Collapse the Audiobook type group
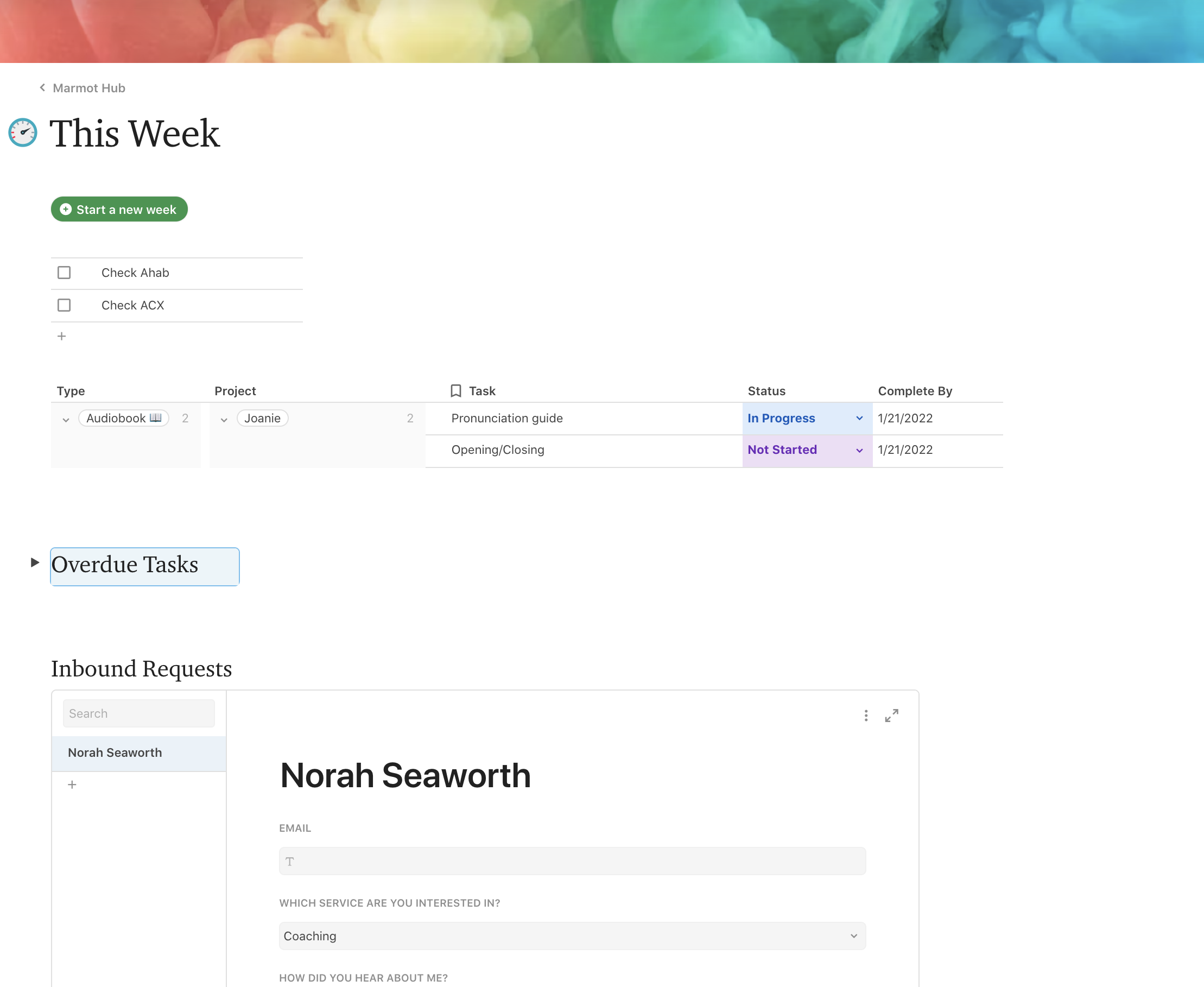This screenshot has height=987, width=1204. (x=66, y=420)
